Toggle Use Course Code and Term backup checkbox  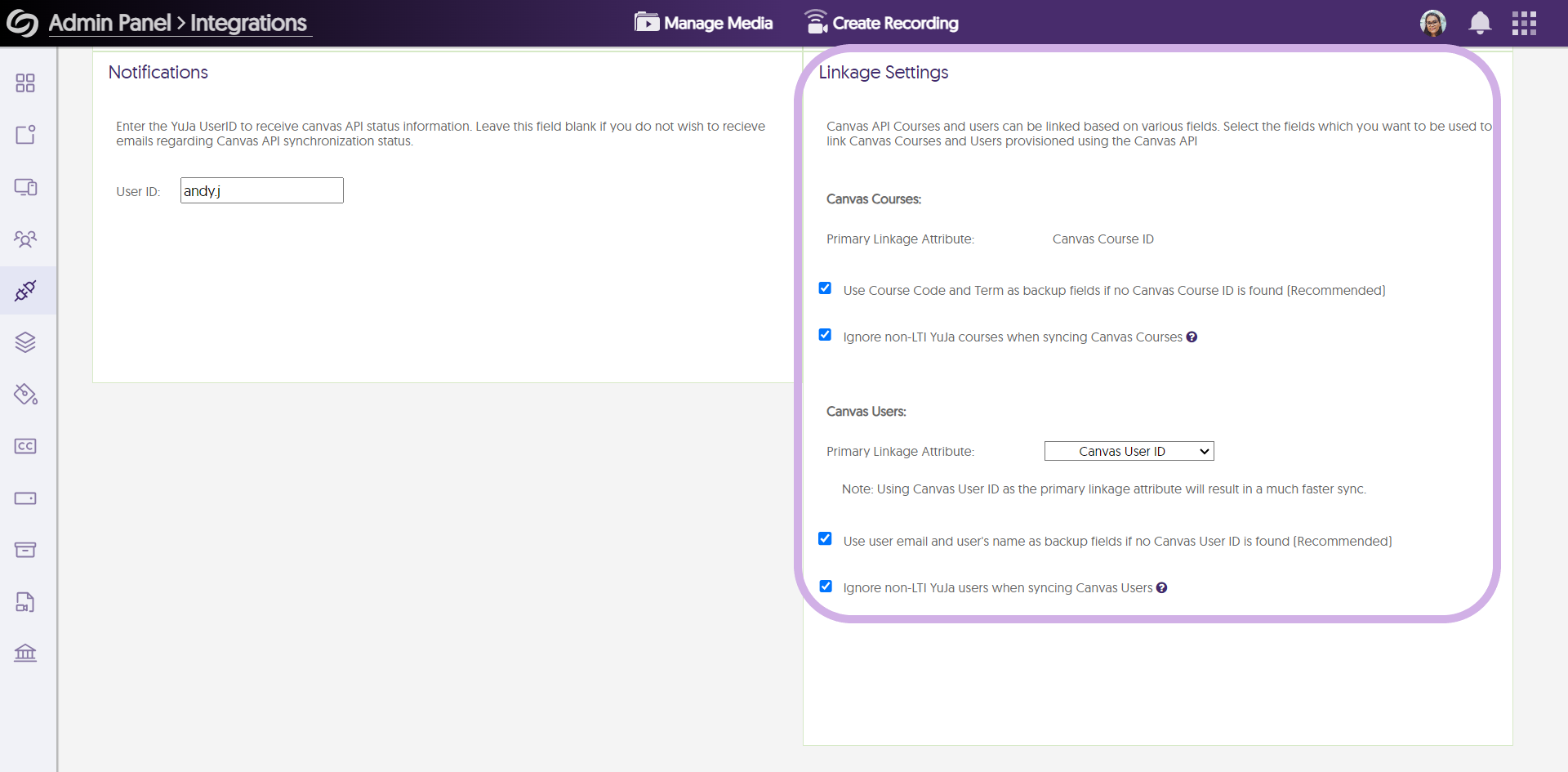pyautogui.click(x=825, y=288)
